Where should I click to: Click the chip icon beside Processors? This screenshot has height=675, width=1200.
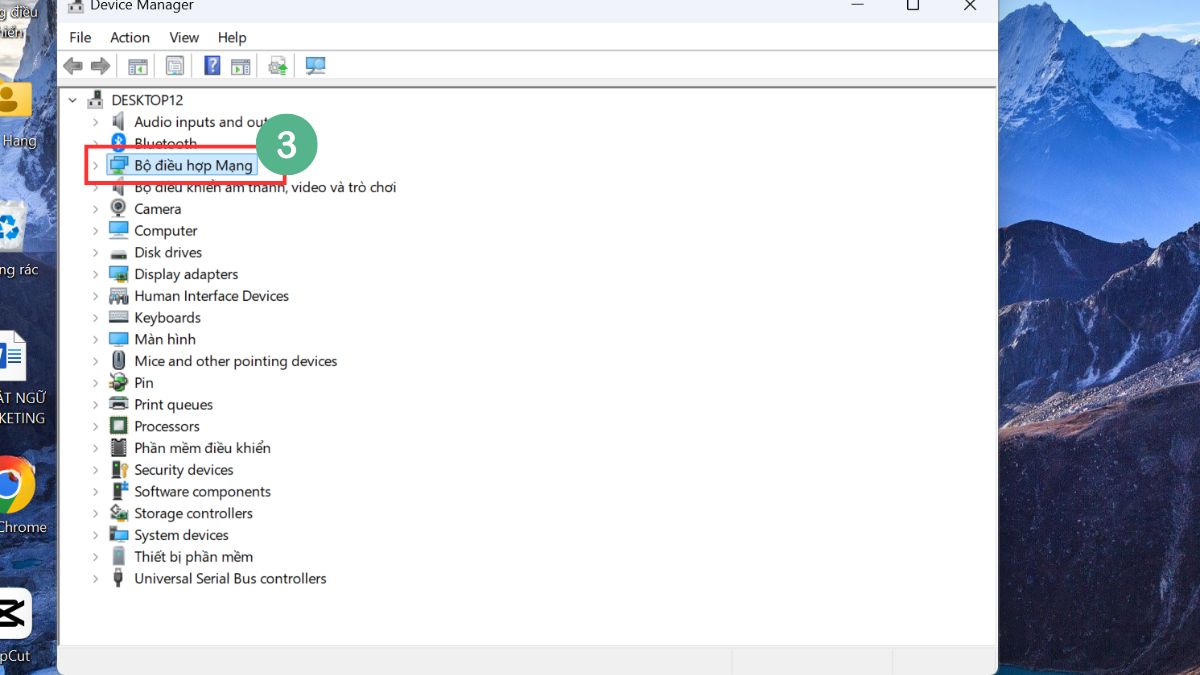pos(118,426)
